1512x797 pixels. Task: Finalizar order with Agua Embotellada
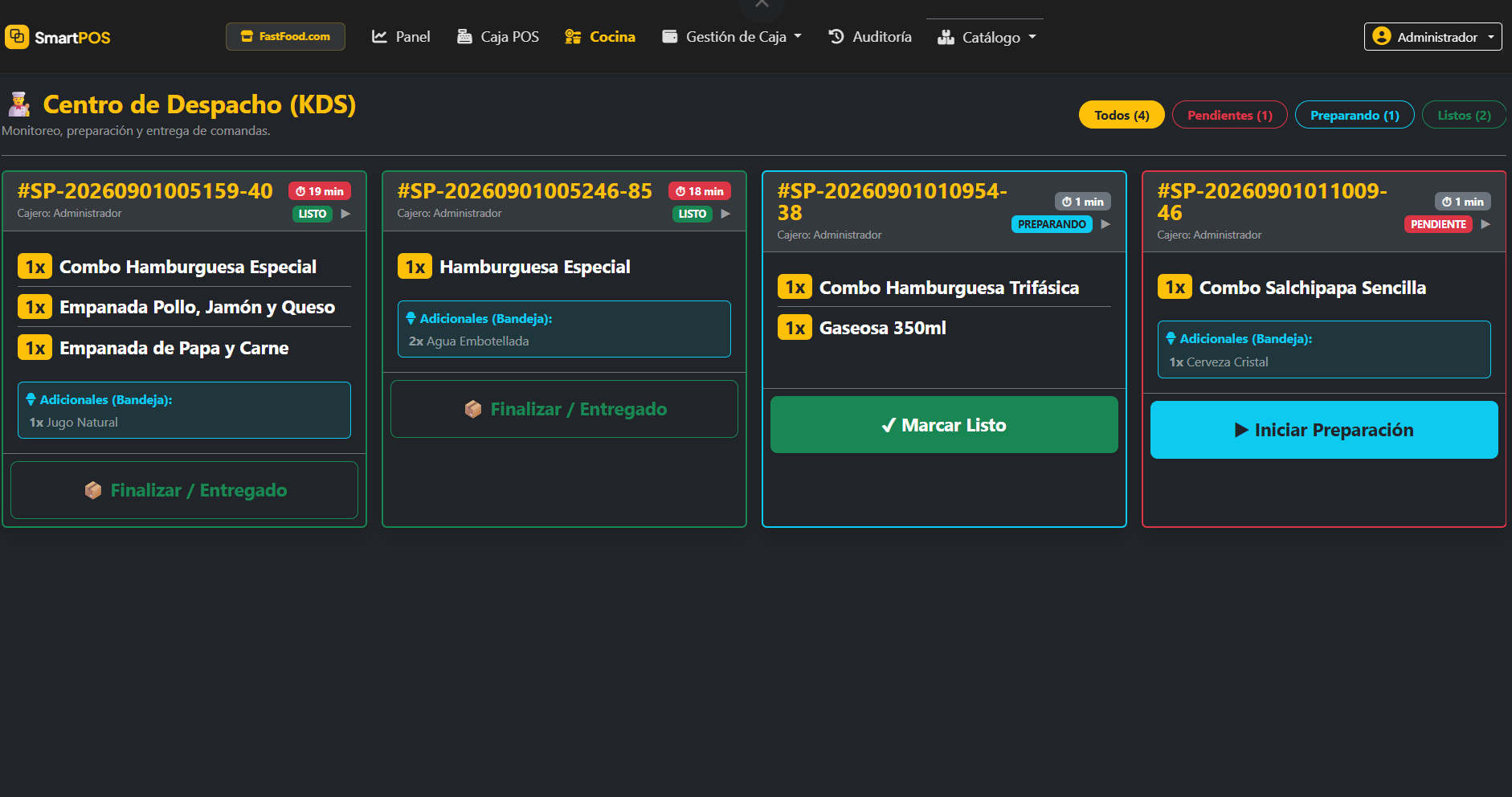pos(564,409)
